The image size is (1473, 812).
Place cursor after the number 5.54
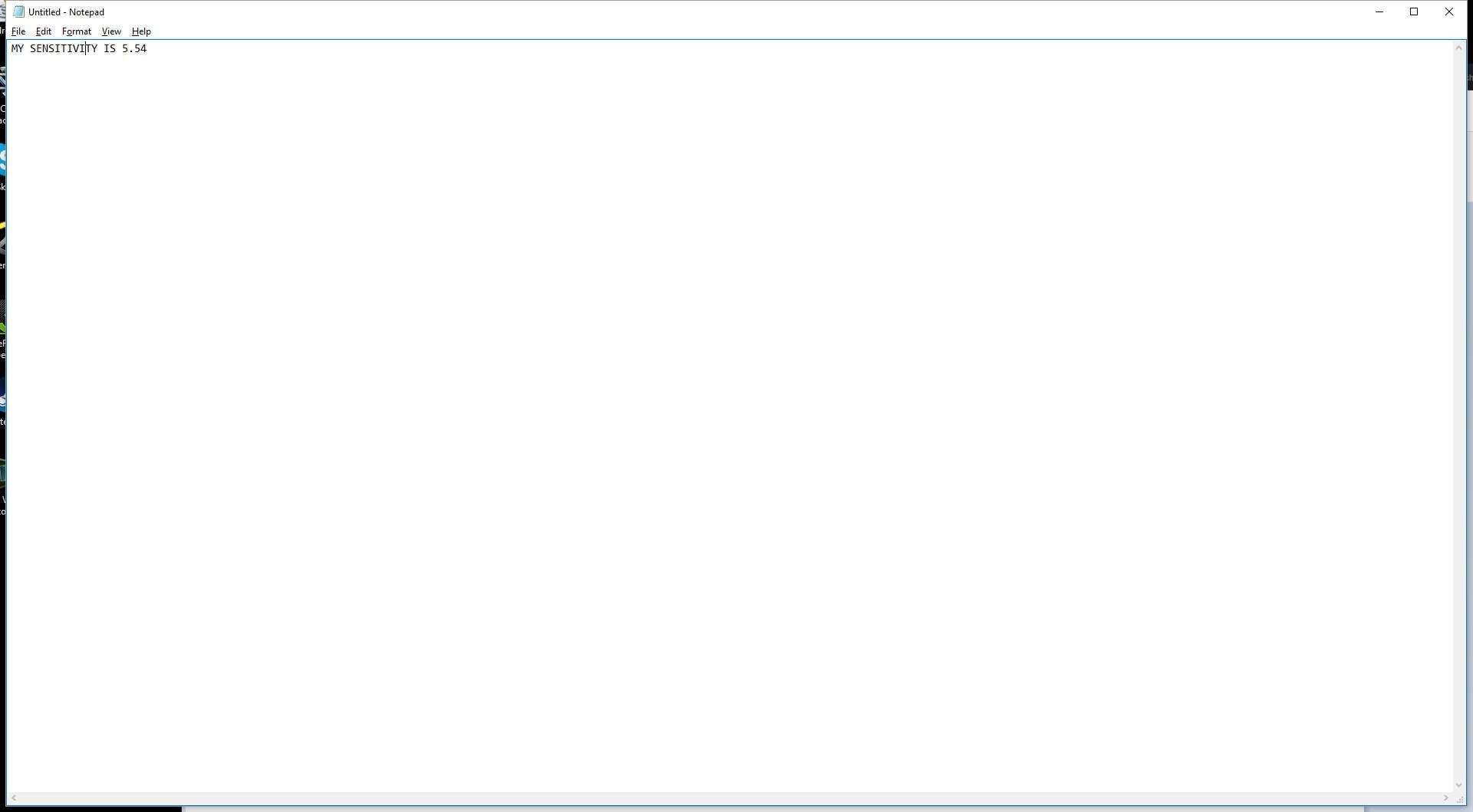147,48
